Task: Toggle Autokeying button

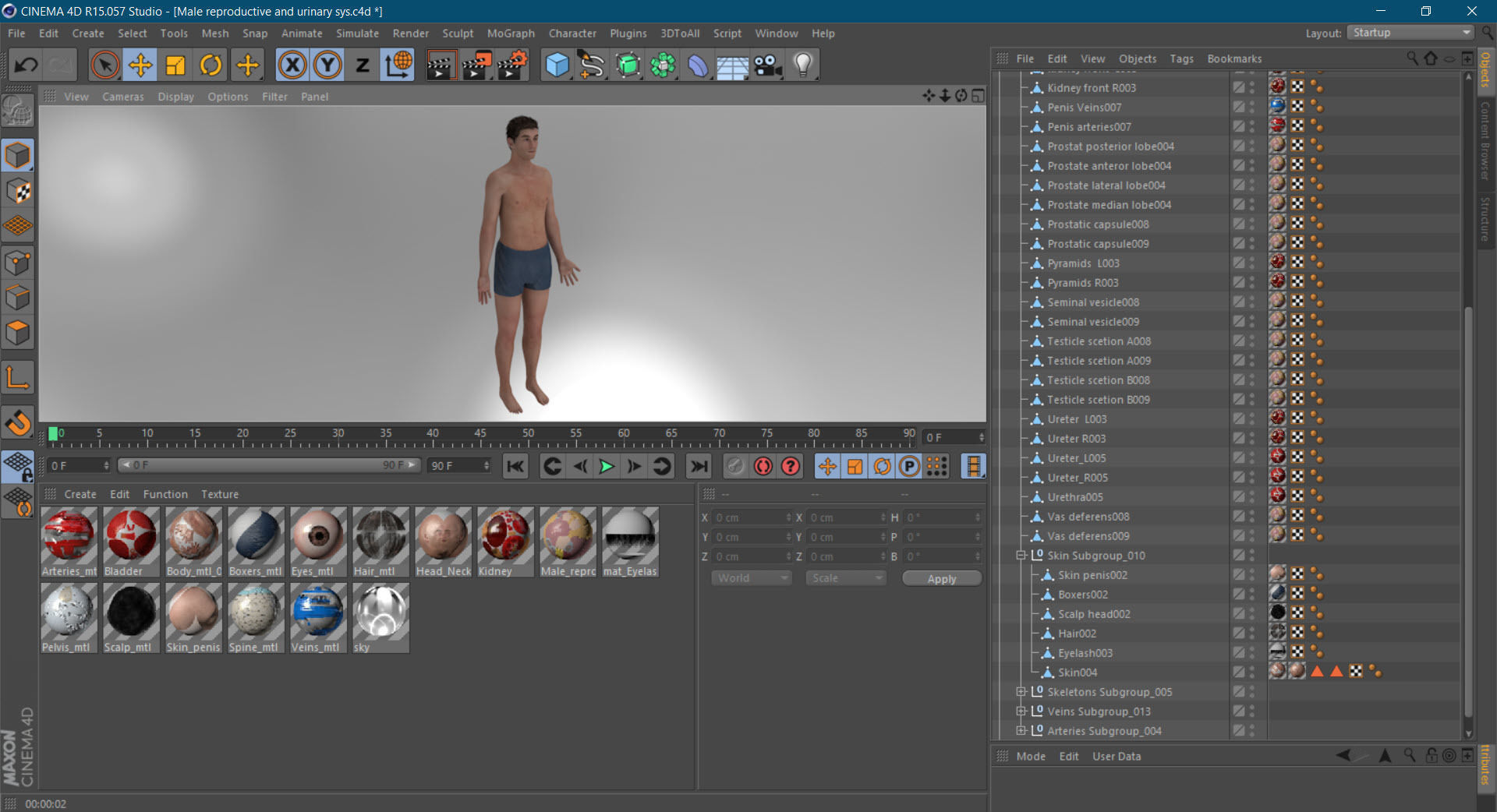Action: click(x=763, y=466)
